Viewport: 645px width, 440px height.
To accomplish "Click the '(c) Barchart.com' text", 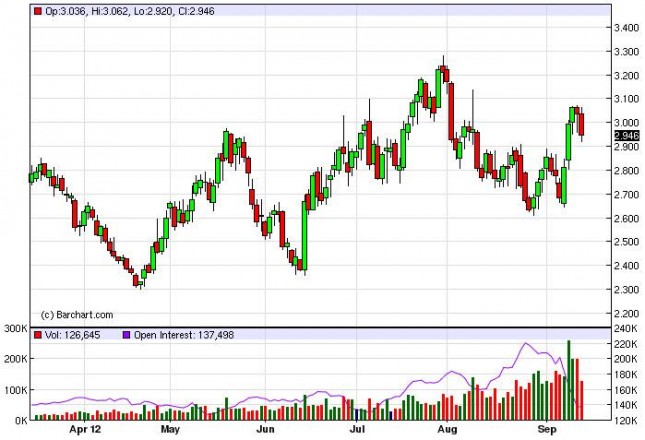I will pos(77,315).
